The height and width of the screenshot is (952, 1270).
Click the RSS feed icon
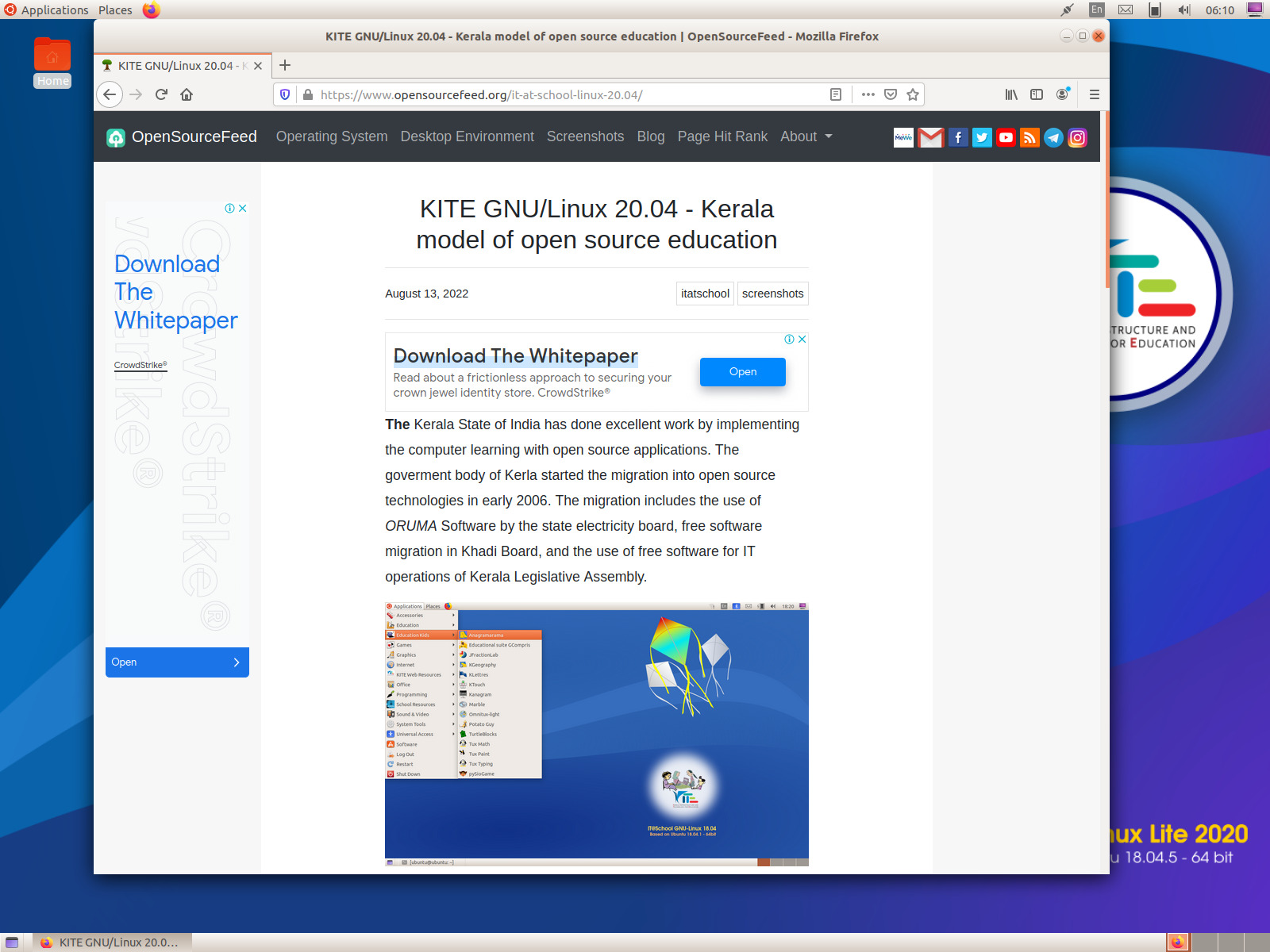(1029, 137)
